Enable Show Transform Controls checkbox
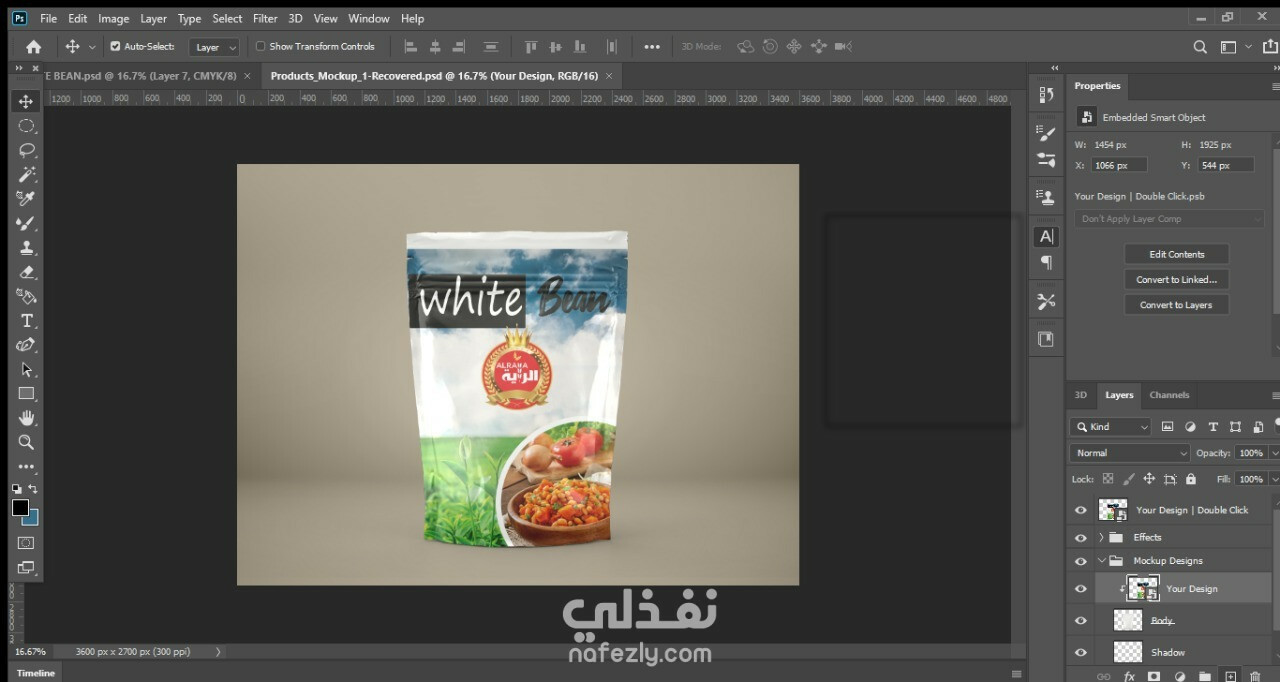1280x682 pixels. [x=260, y=46]
